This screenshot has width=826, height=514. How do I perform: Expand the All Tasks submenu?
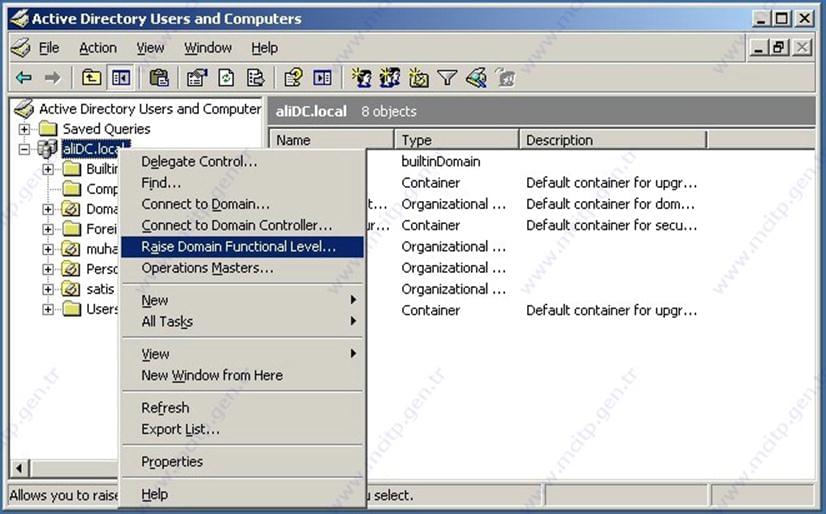coord(242,321)
